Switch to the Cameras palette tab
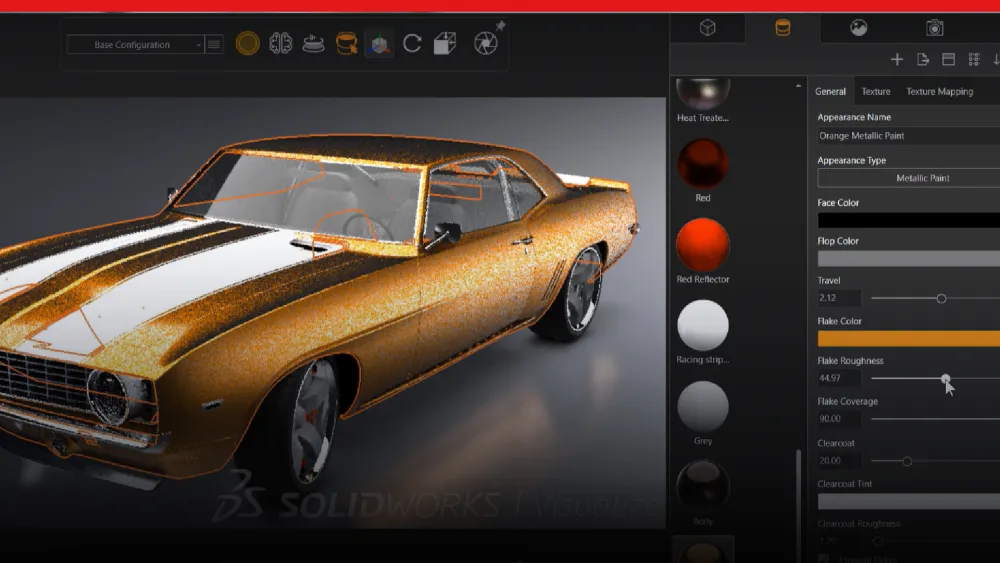Image resolution: width=1000 pixels, height=563 pixels. [934, 27]
